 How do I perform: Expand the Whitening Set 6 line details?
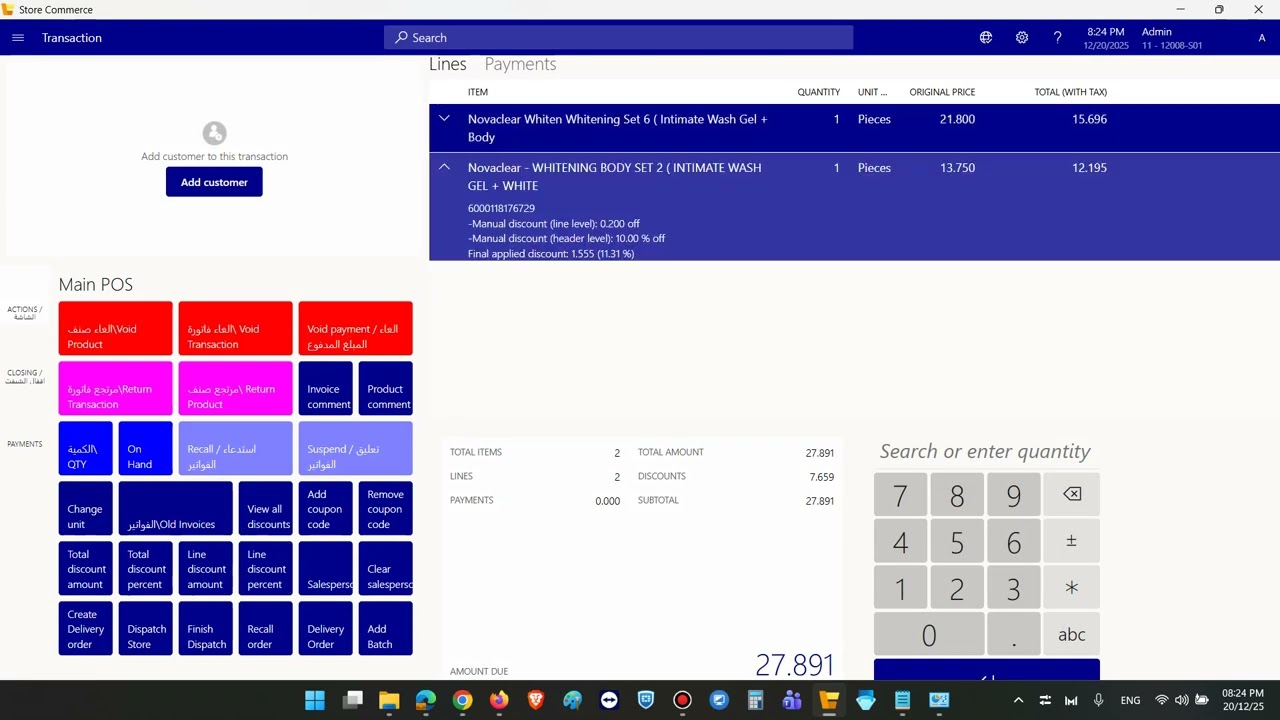[x=444, y=119]
